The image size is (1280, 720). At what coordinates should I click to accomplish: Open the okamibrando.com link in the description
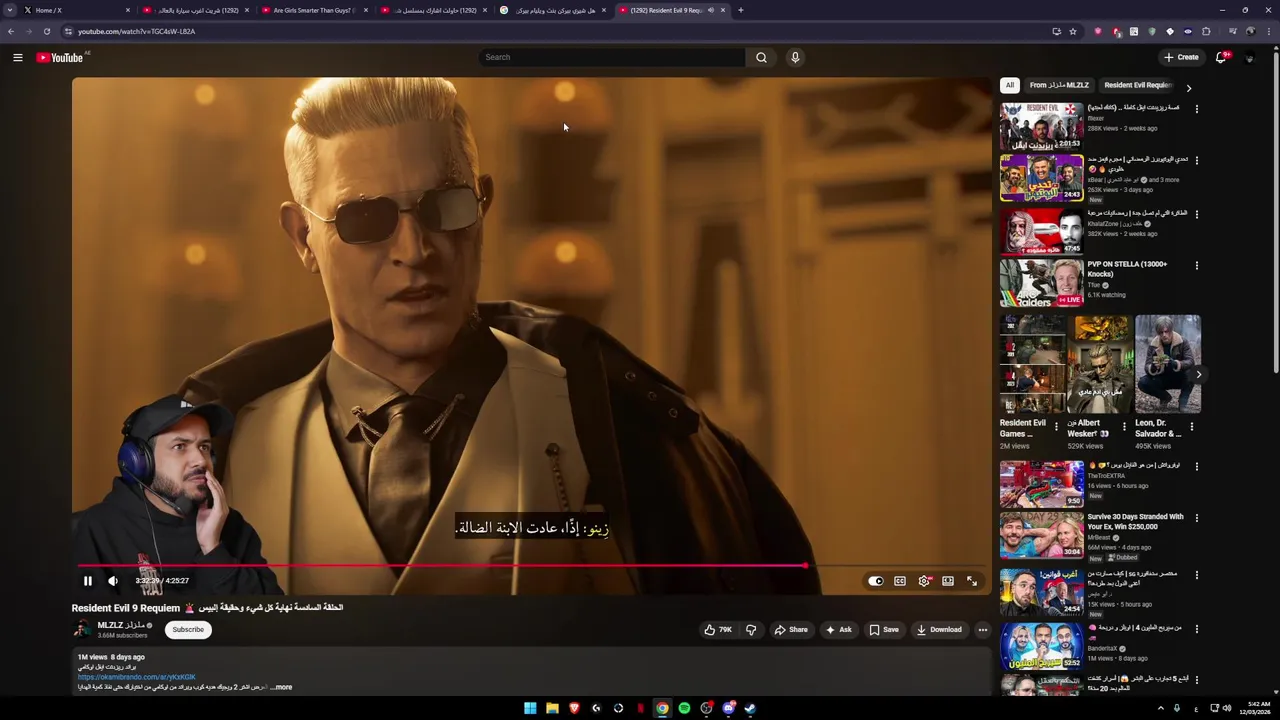point(137,677)
